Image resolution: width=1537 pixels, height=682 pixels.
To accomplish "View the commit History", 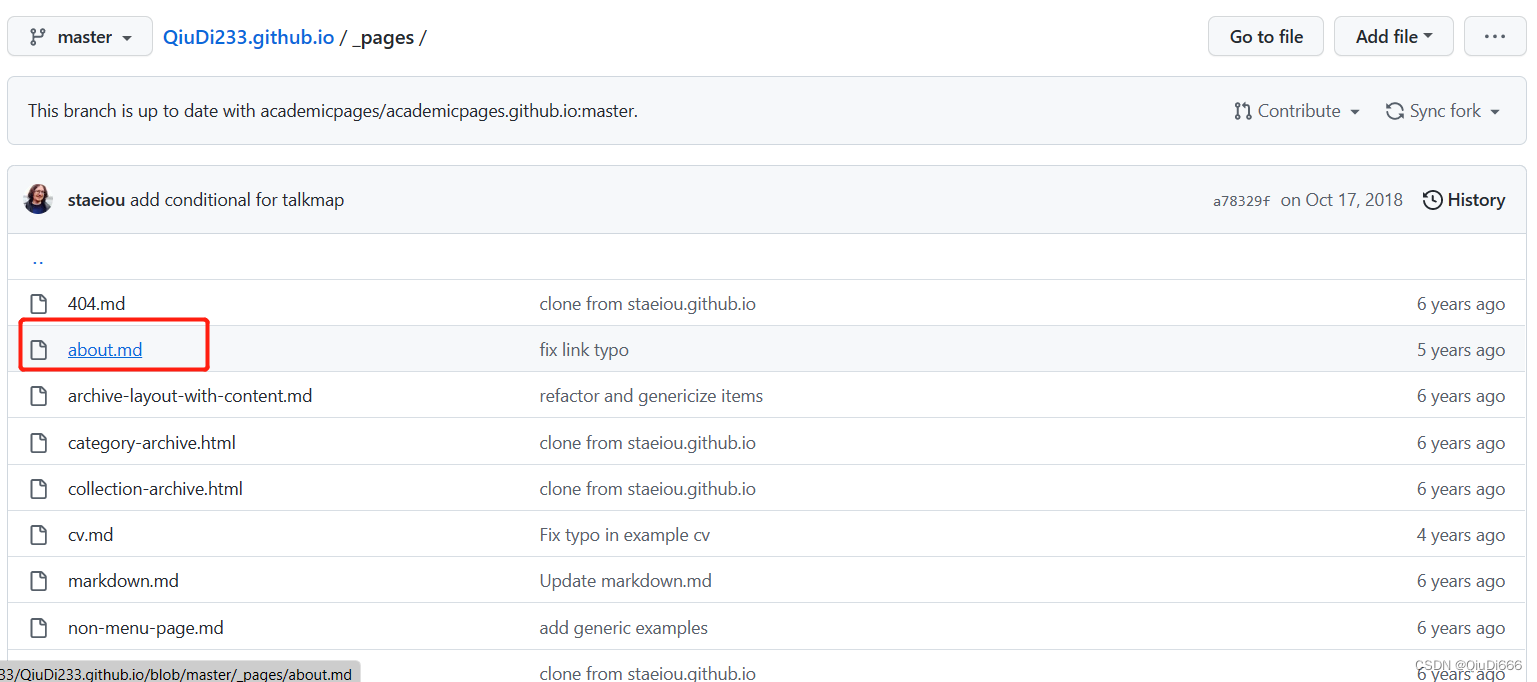I will (x=1464, y=200).
